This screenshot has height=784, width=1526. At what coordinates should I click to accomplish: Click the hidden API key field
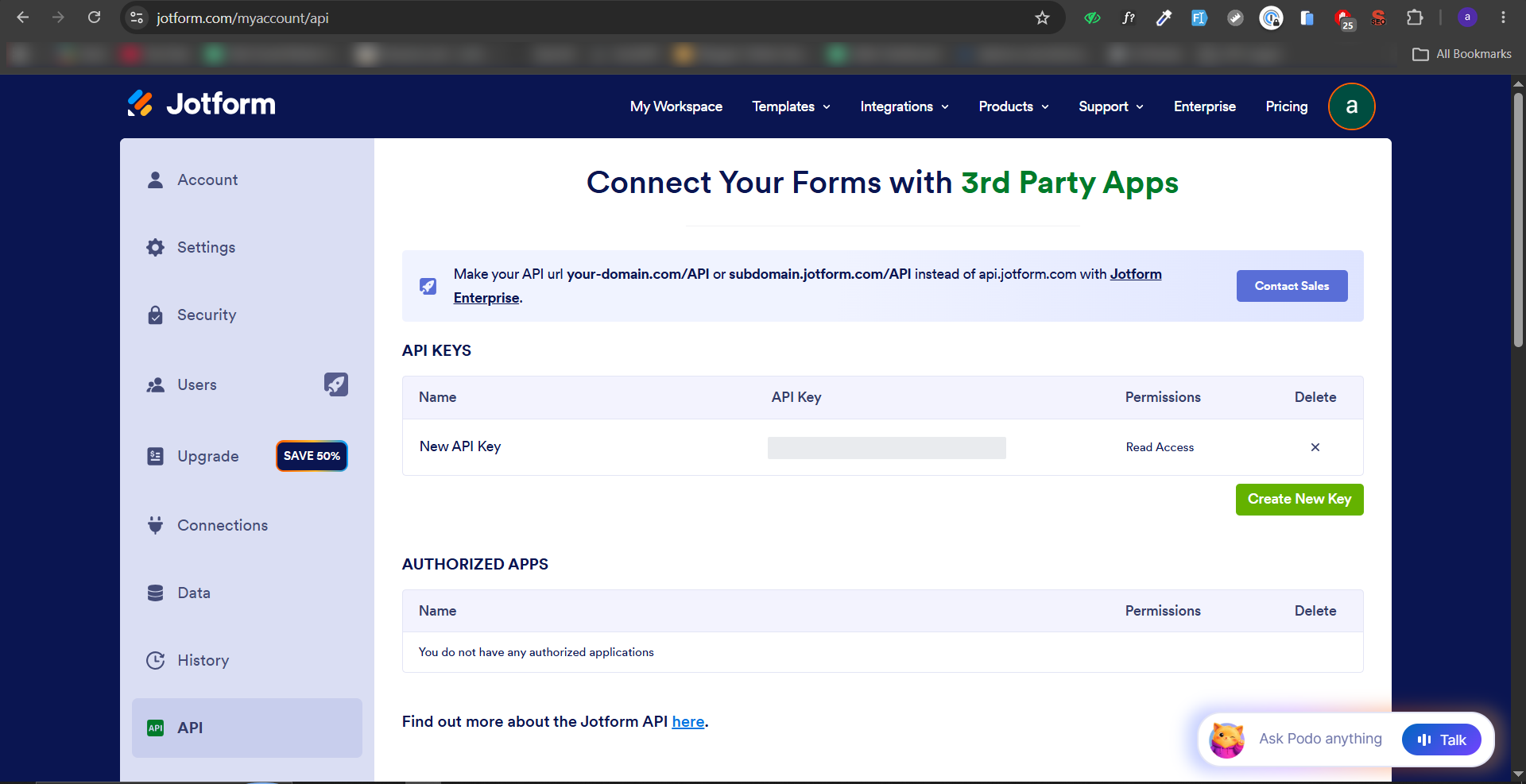click(x=887, y=448)
